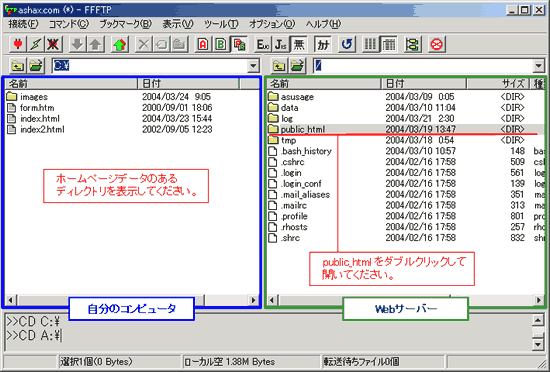The width and height of the screenshot is (550, 372).
Task: Click the remote pane horizontal scrollbar right arrow
Action: [x=539, y=300]
